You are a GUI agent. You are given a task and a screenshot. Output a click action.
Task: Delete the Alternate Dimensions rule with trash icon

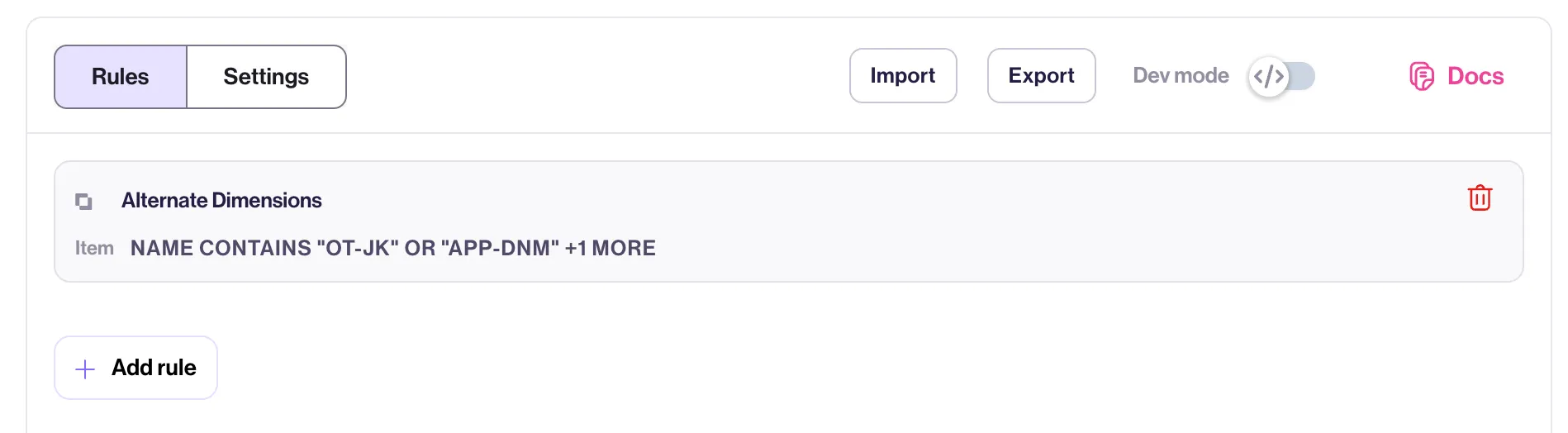point(1480,198)
